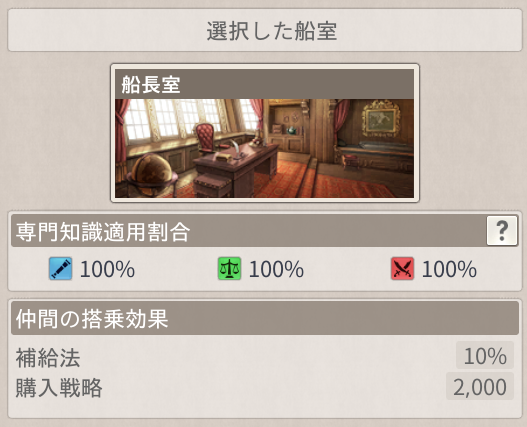Click the trade 100% percentage text

click(x=276, y=269)
